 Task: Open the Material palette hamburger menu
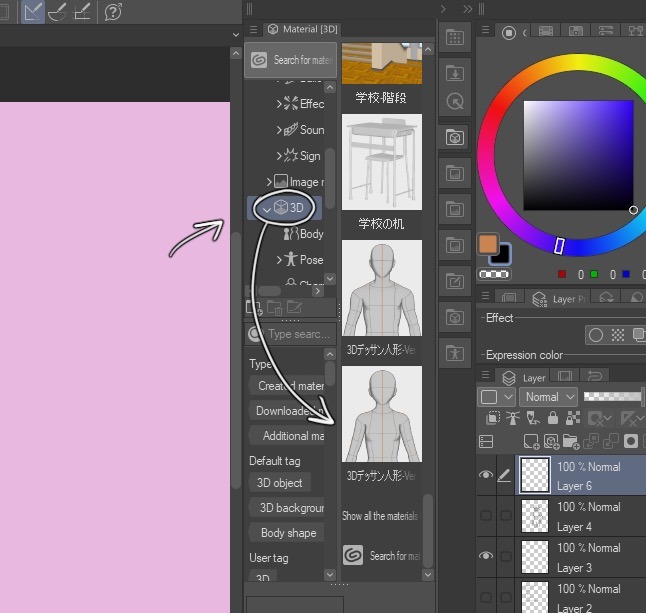[x=253, y=30]
